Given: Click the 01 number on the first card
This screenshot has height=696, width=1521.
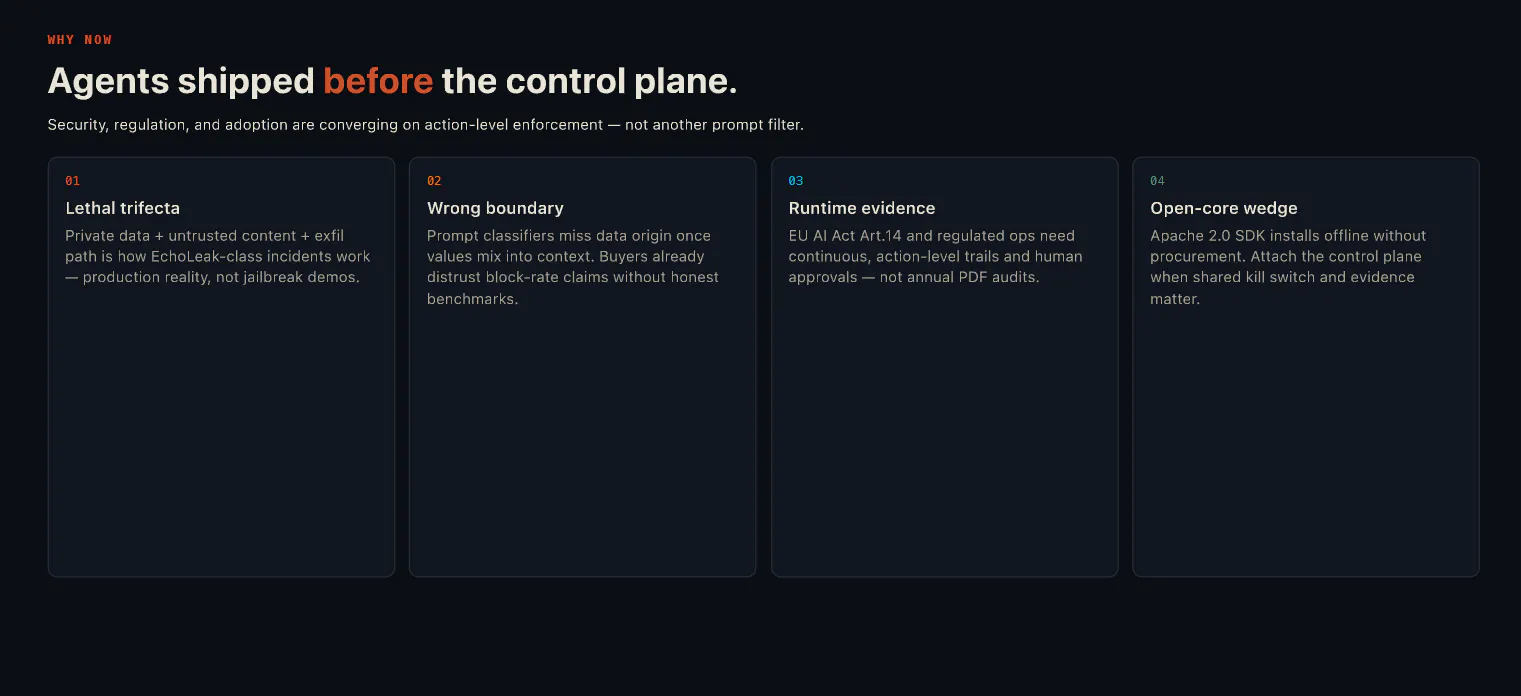Looking at the screenshot, I should pyautogui.click(x=72, y=181).
